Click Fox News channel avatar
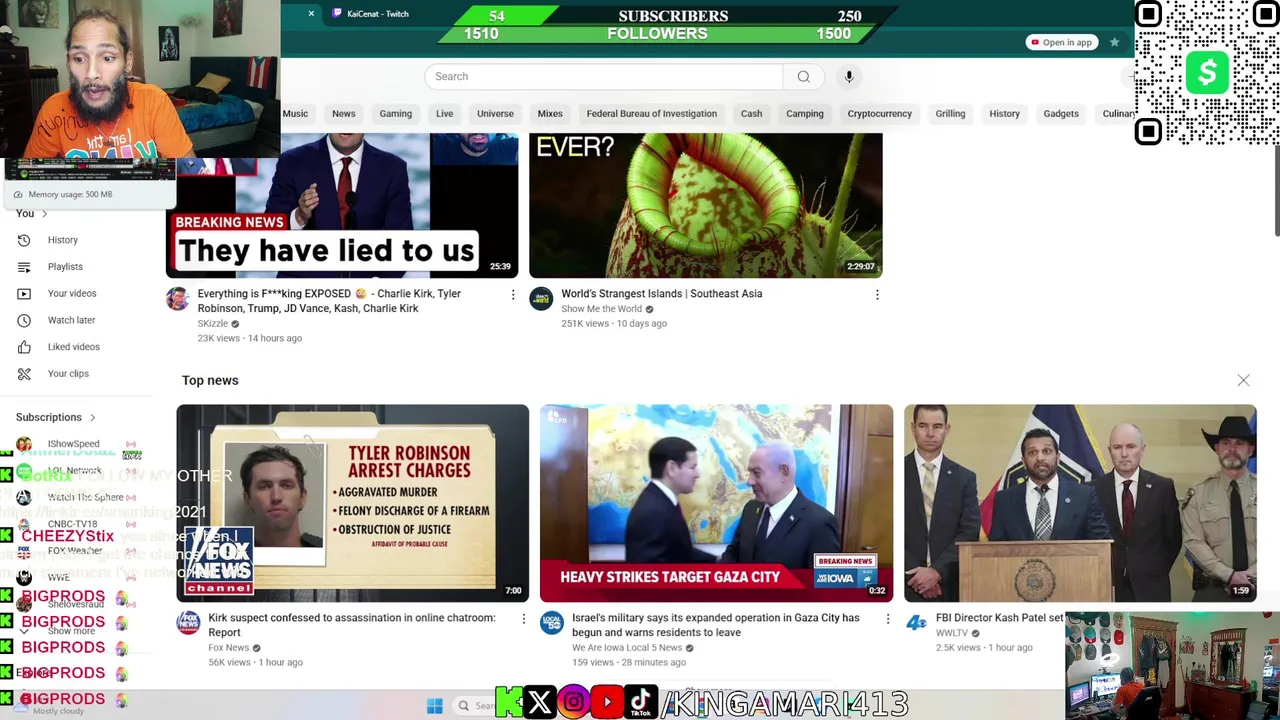 pos(188,623)
